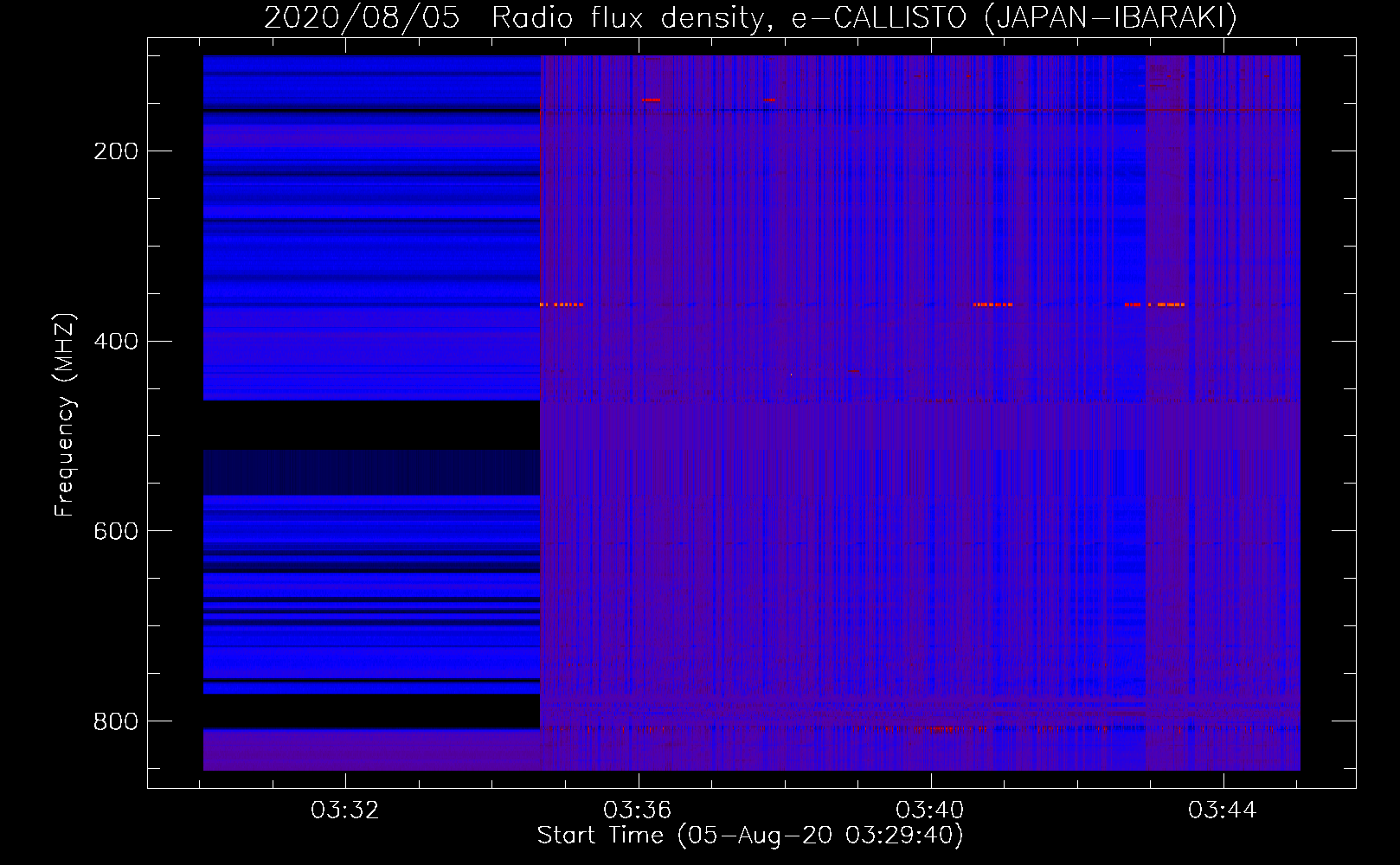
Task: Click the '03:44' time tick label
Action: [1223, 811]
